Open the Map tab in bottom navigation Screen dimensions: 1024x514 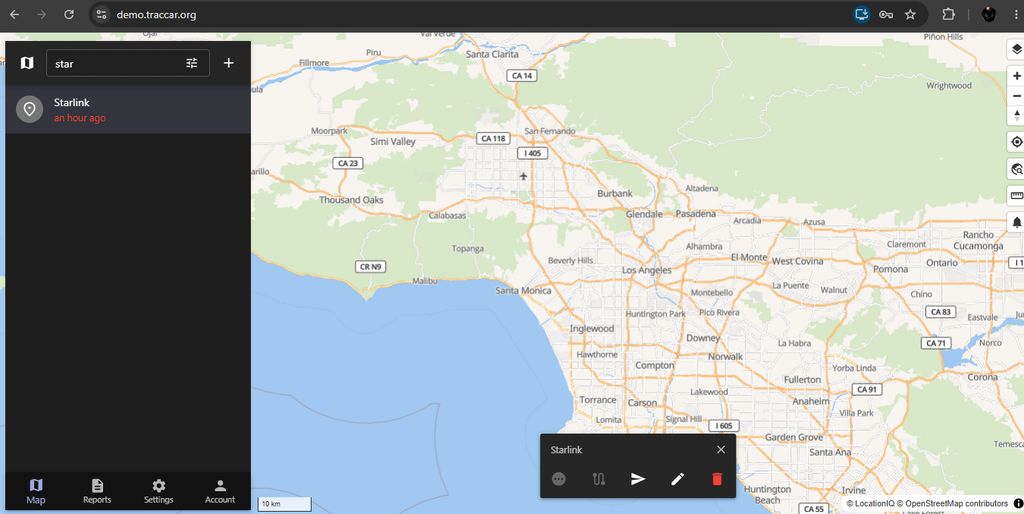point(36,491)
